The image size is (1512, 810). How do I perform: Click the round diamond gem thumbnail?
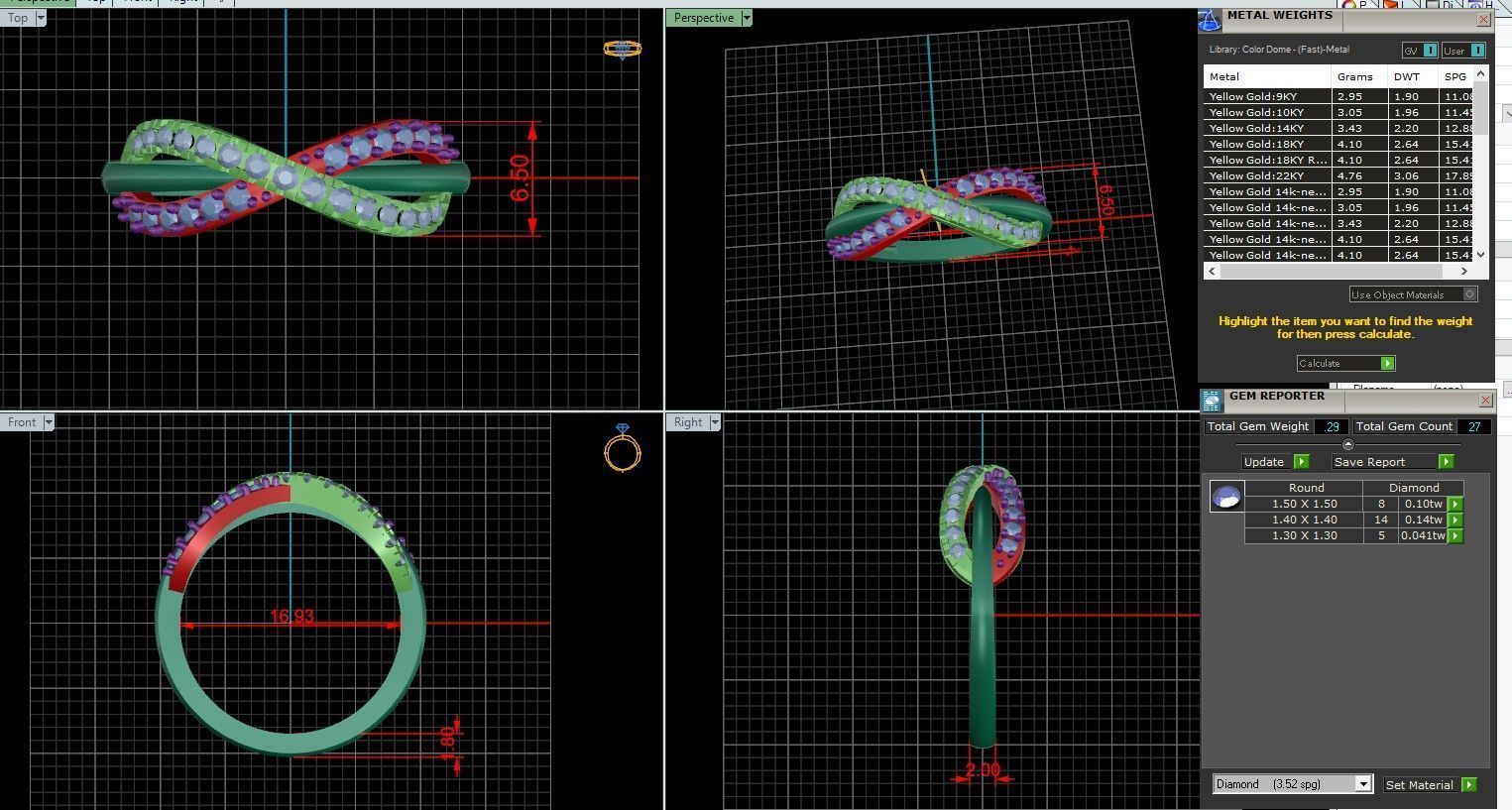pyautogui.click(x=1226, y=497)
